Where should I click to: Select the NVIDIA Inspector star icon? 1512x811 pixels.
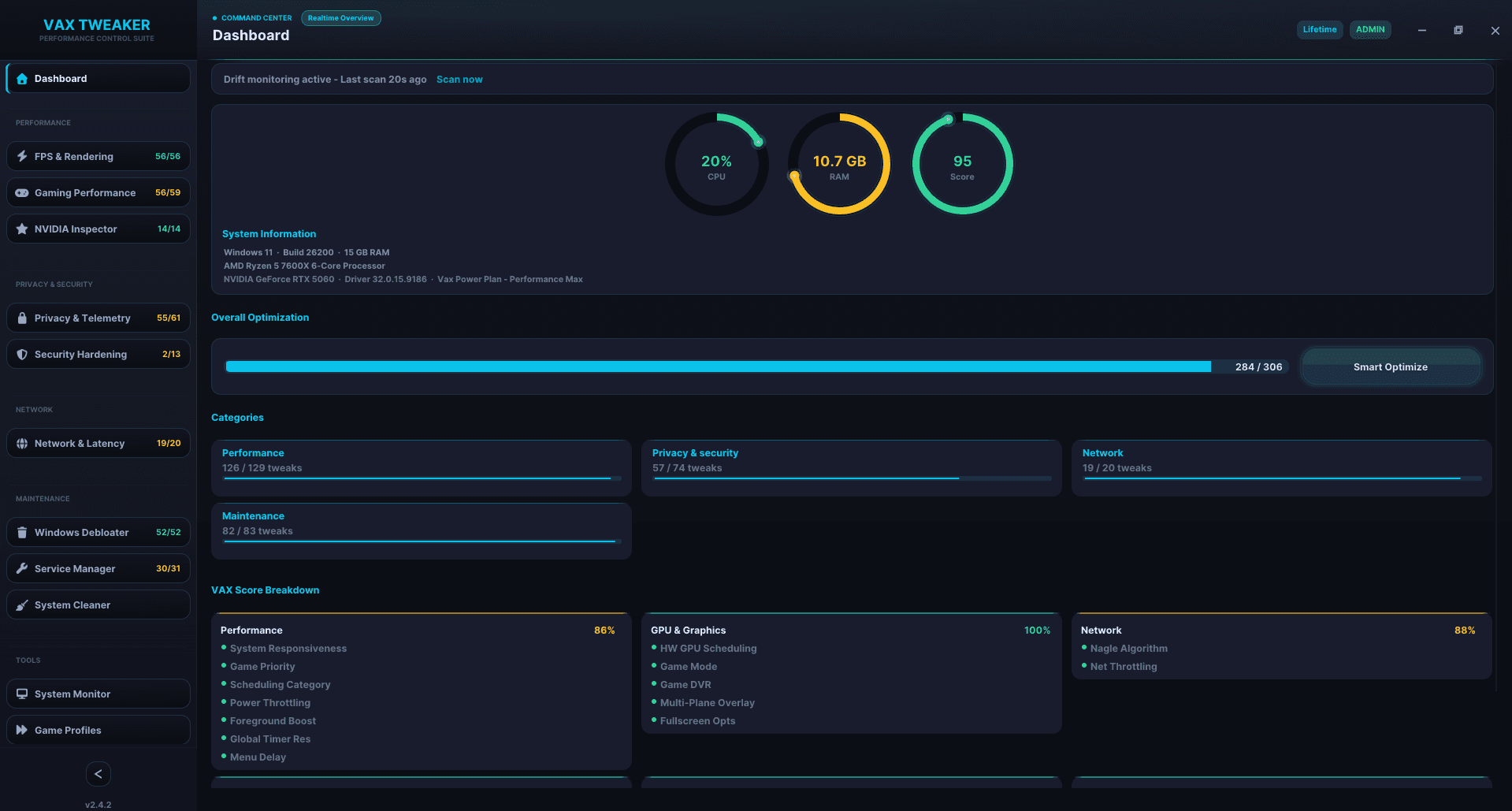pos(21,229)
